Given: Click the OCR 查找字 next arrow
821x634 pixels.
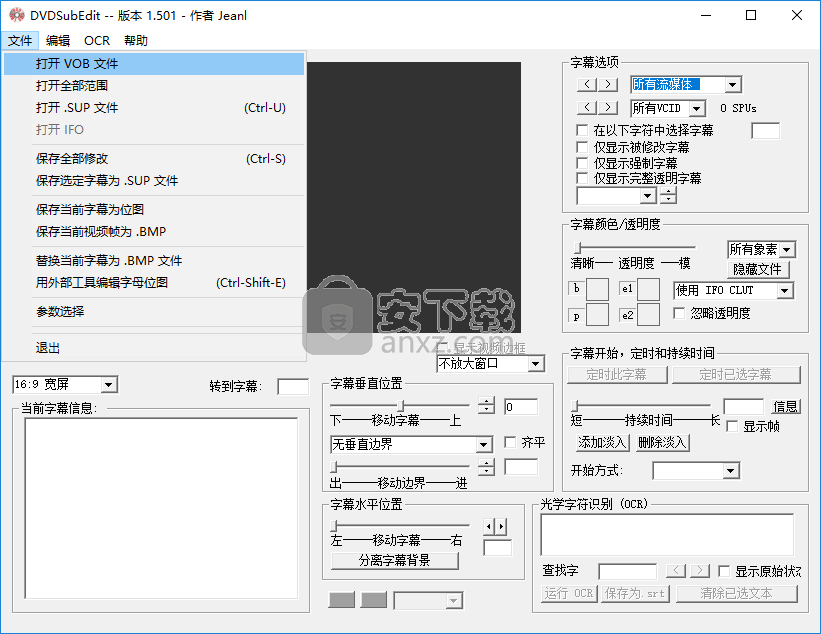Looking at the screenshot, I should coord(700,570).
